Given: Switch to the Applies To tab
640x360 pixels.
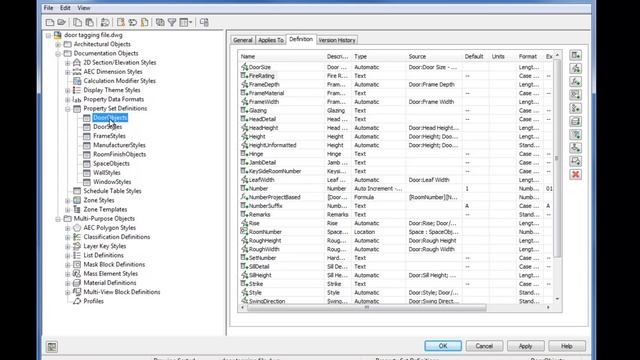Looking at the screenshot, I should [x=271, y=40].
